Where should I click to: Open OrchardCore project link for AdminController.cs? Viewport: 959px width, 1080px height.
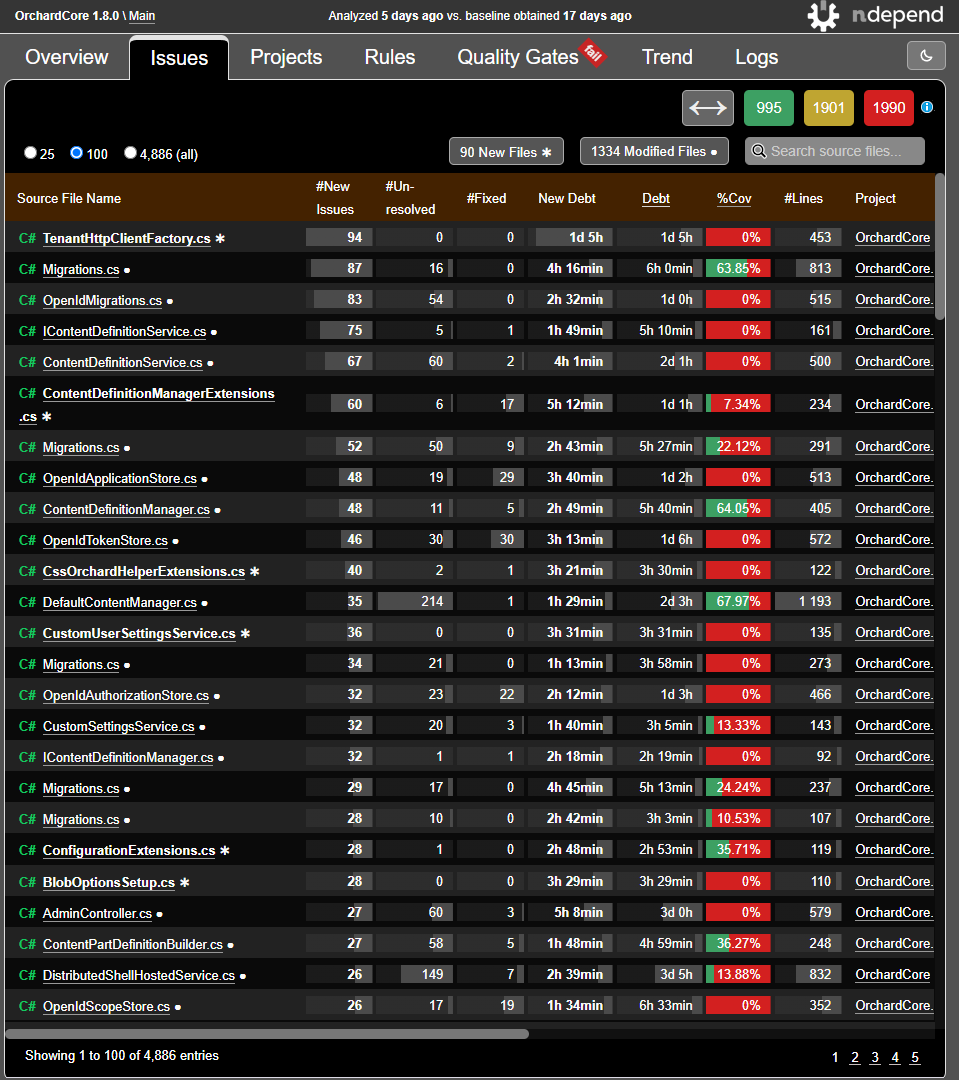893,913
